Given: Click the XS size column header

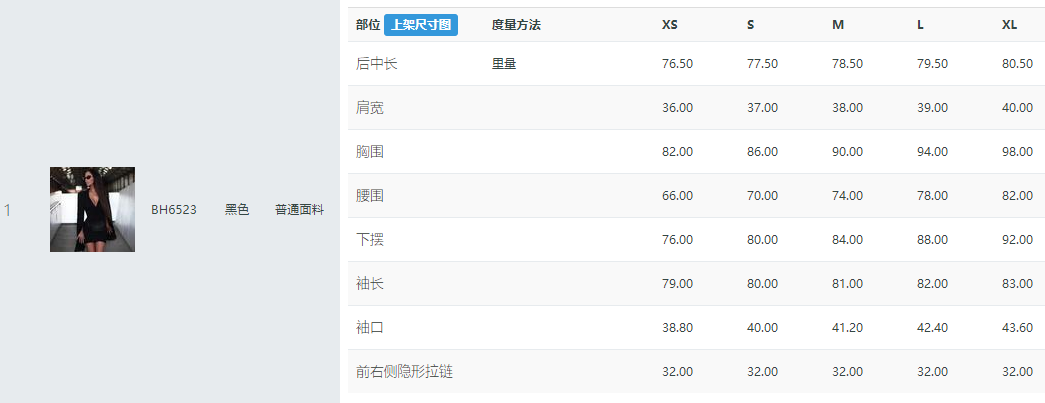Looking at the screenshot, I should click(x=670, y=25).
